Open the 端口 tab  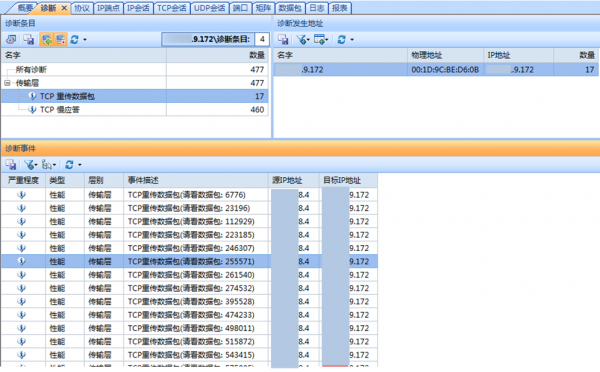coord(240,8)
